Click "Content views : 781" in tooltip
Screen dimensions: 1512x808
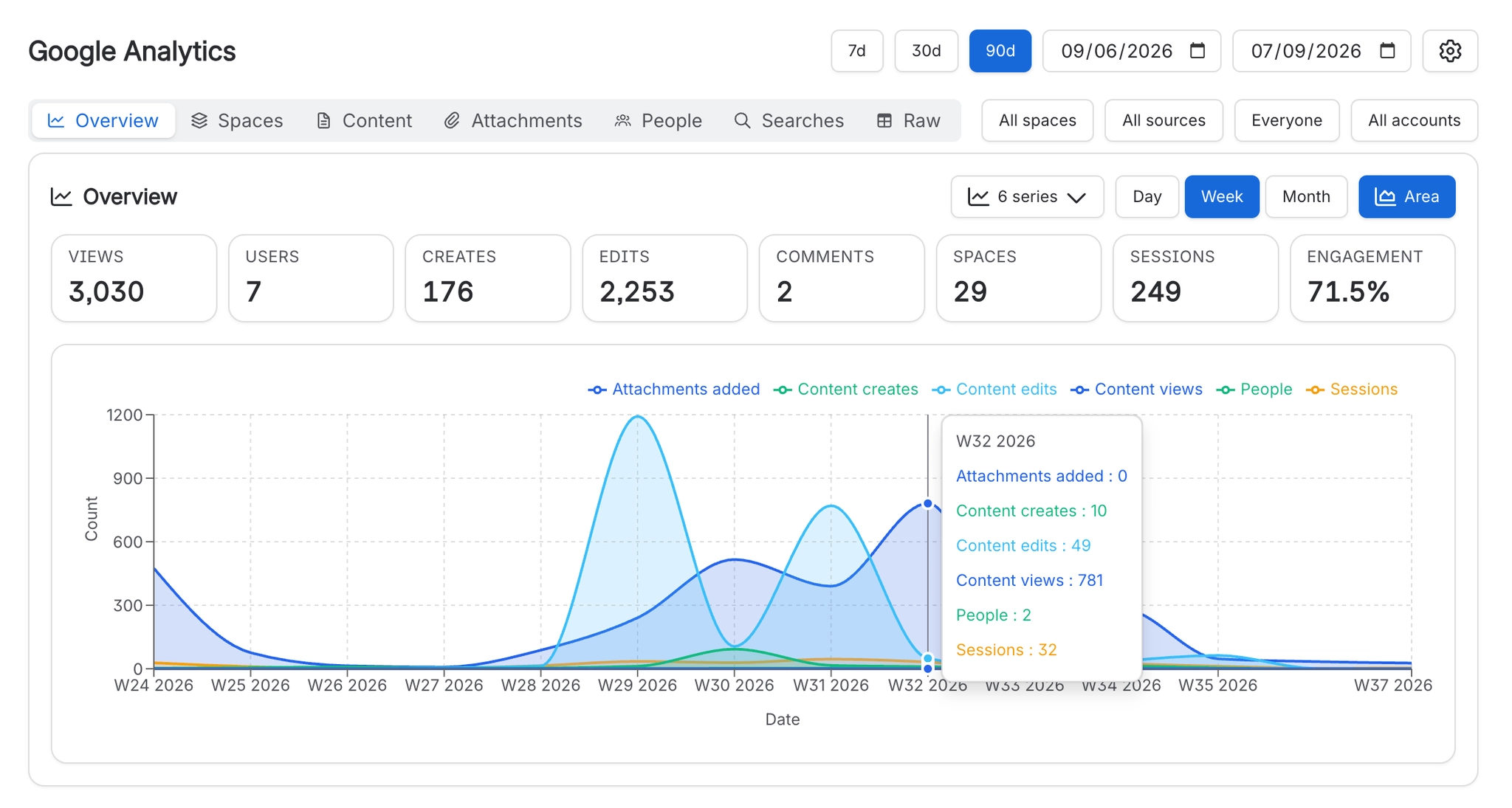click(1030, 580)
